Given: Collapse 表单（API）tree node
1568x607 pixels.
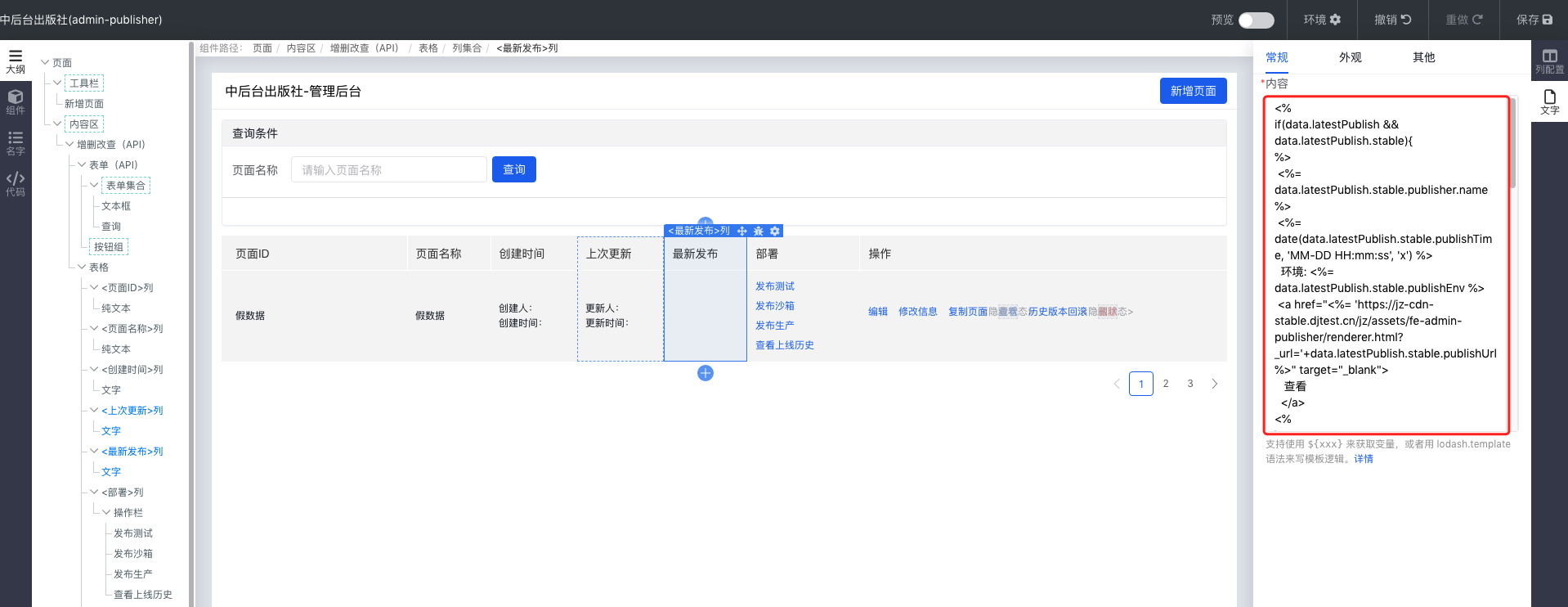Looking at the screenshot, I should point(82,164).
